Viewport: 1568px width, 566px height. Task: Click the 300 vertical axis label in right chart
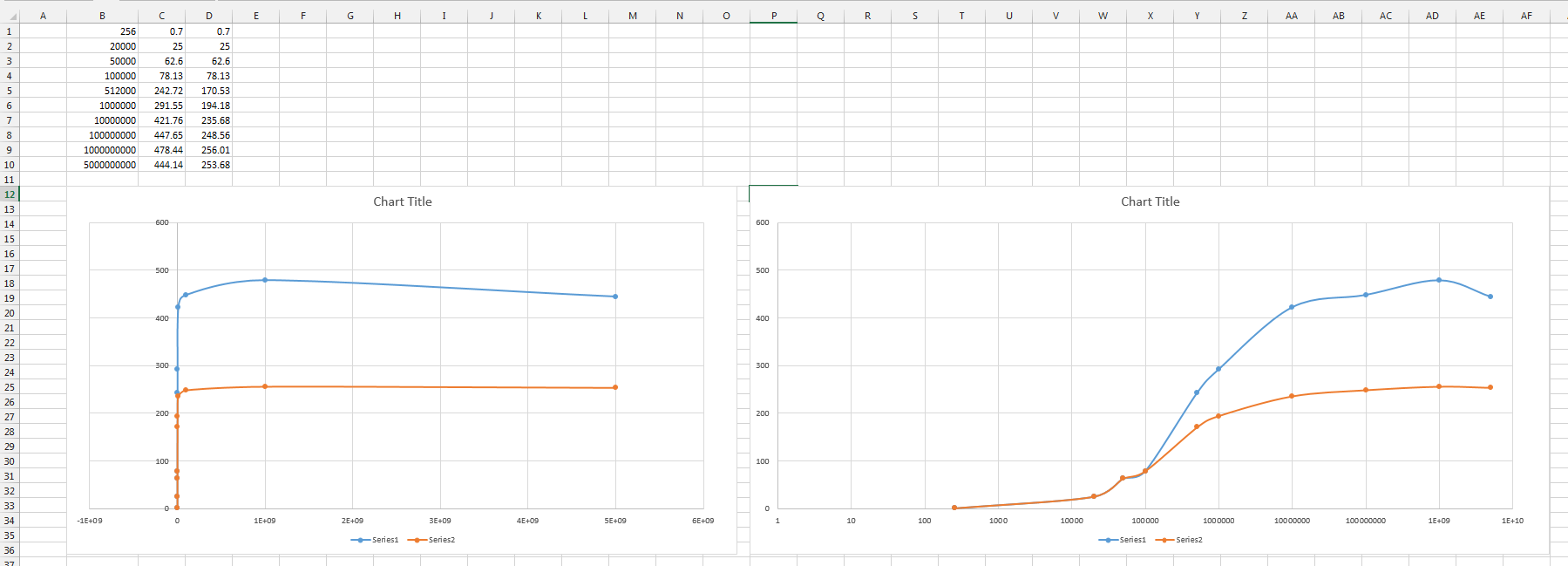point(763,365)
